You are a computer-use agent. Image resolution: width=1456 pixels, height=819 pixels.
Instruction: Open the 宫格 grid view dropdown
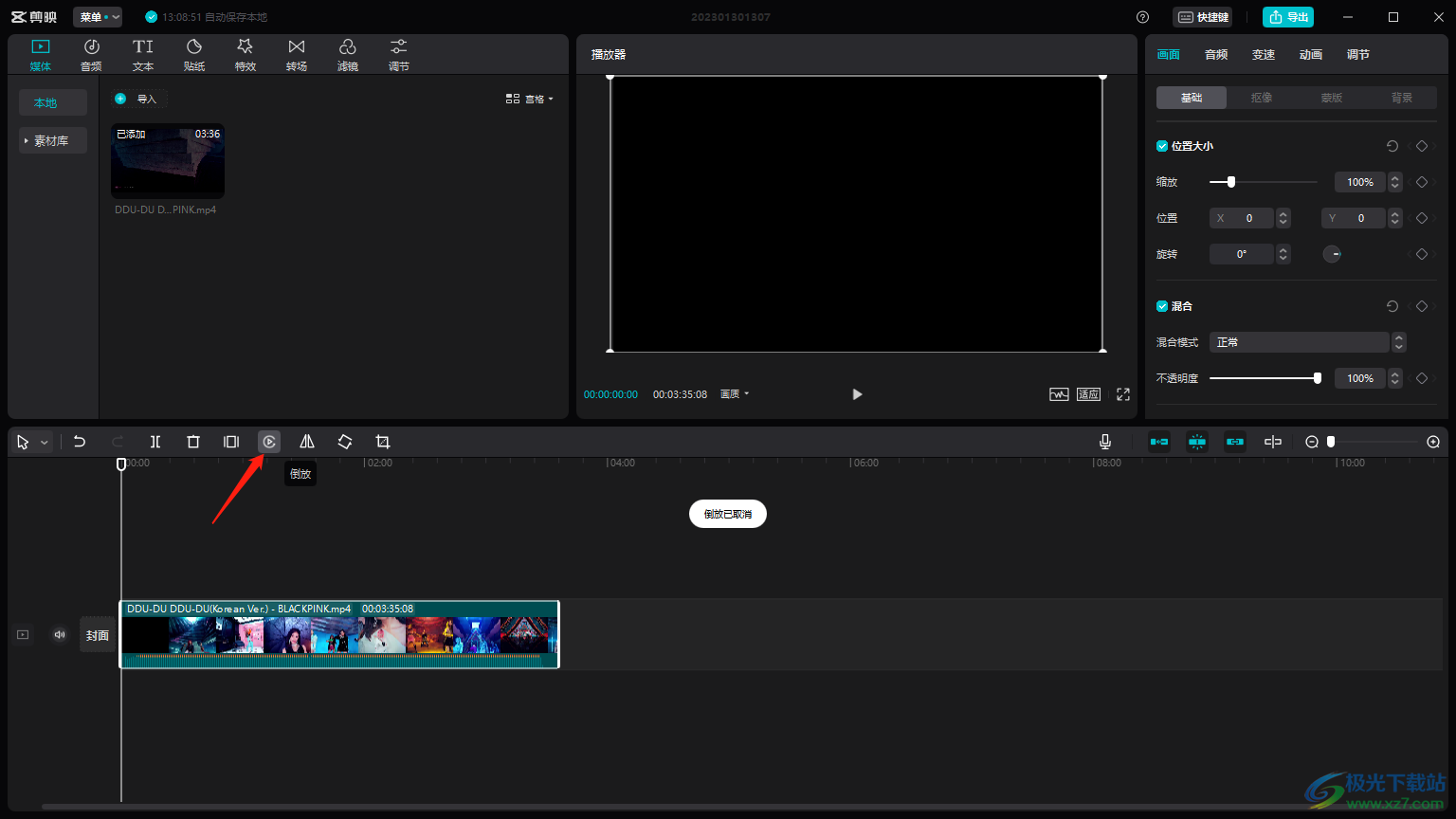pyautogui.click(x=530, y=99)
